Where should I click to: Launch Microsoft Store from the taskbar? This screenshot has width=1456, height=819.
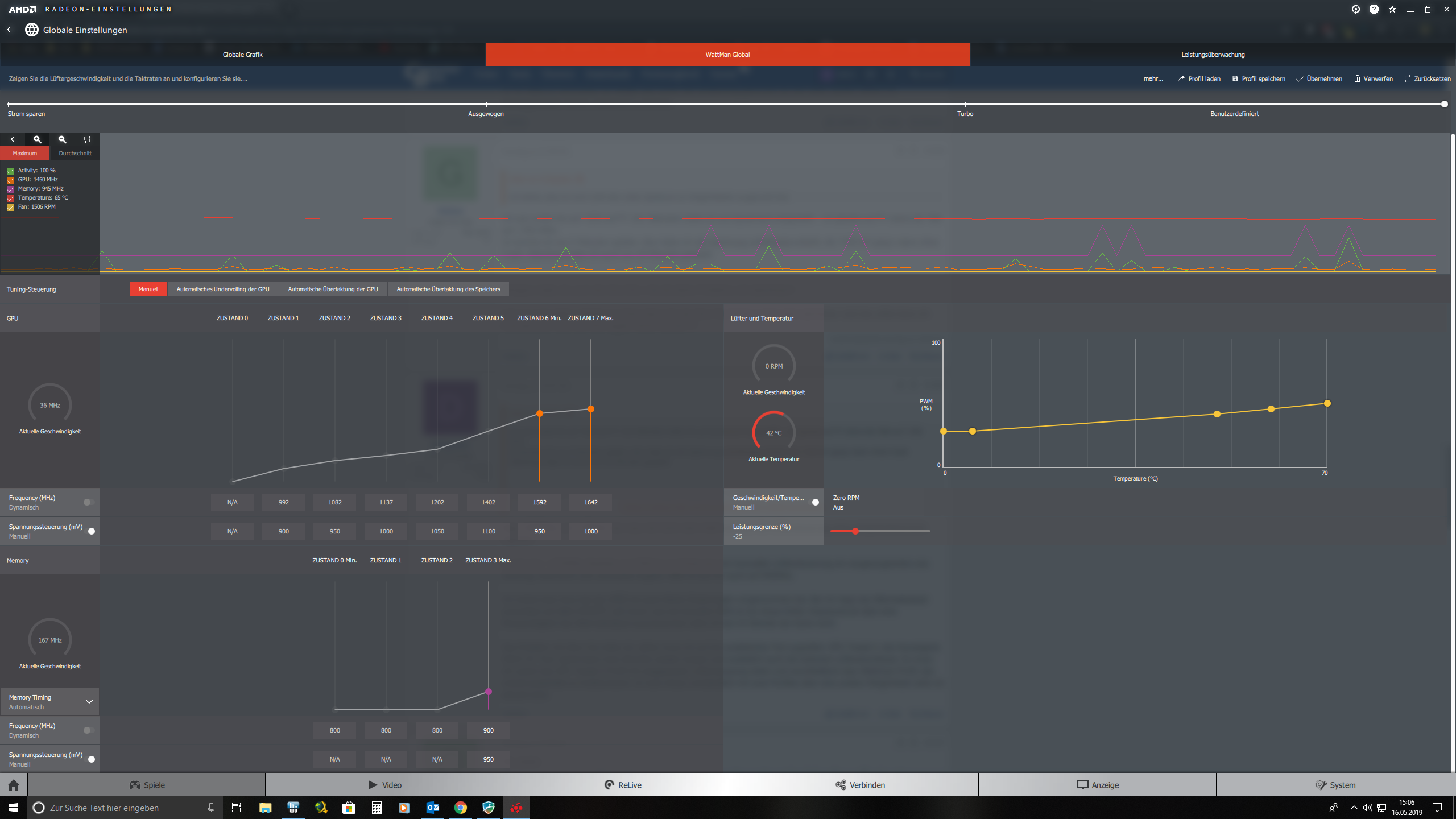coord(349,808)
